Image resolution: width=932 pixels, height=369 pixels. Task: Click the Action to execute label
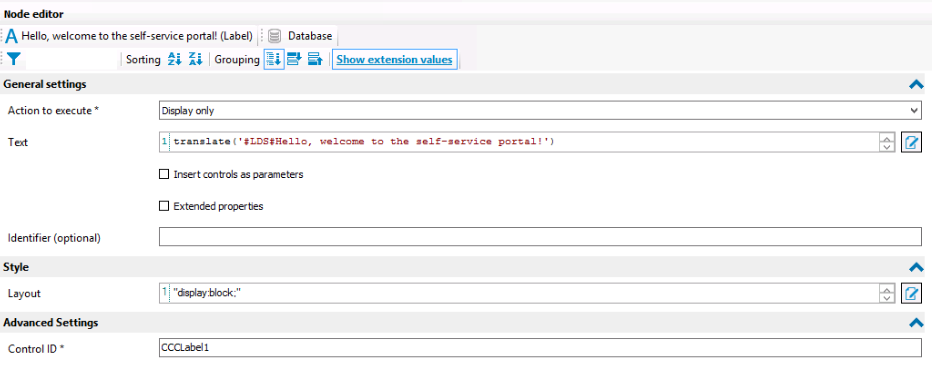pos(53,111)
